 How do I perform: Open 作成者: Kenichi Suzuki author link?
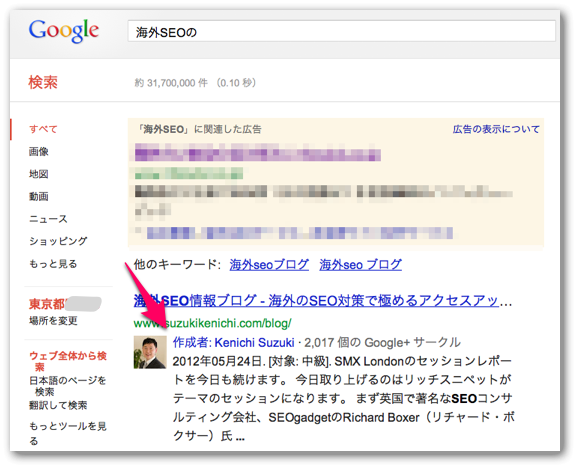tap(234, 342)
